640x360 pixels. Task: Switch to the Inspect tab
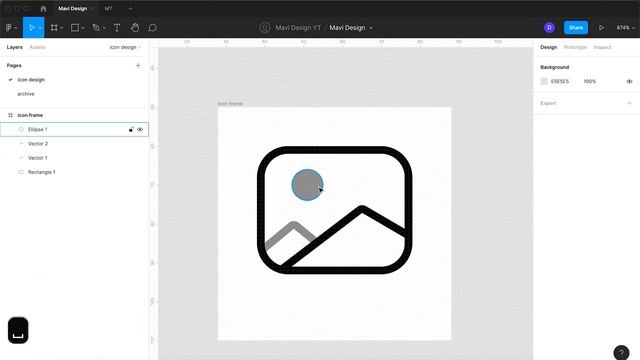tap(602, 47)
